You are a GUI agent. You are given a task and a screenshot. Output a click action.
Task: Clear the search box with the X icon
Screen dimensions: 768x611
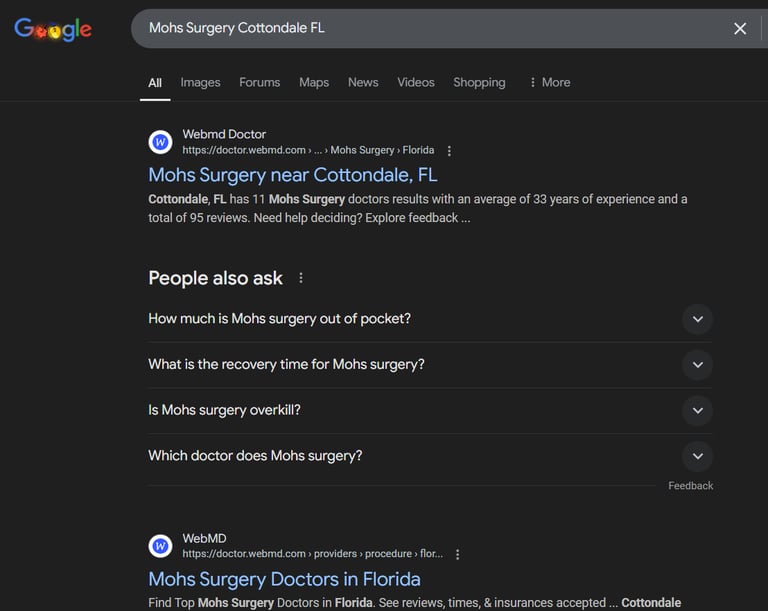point(740,28)
